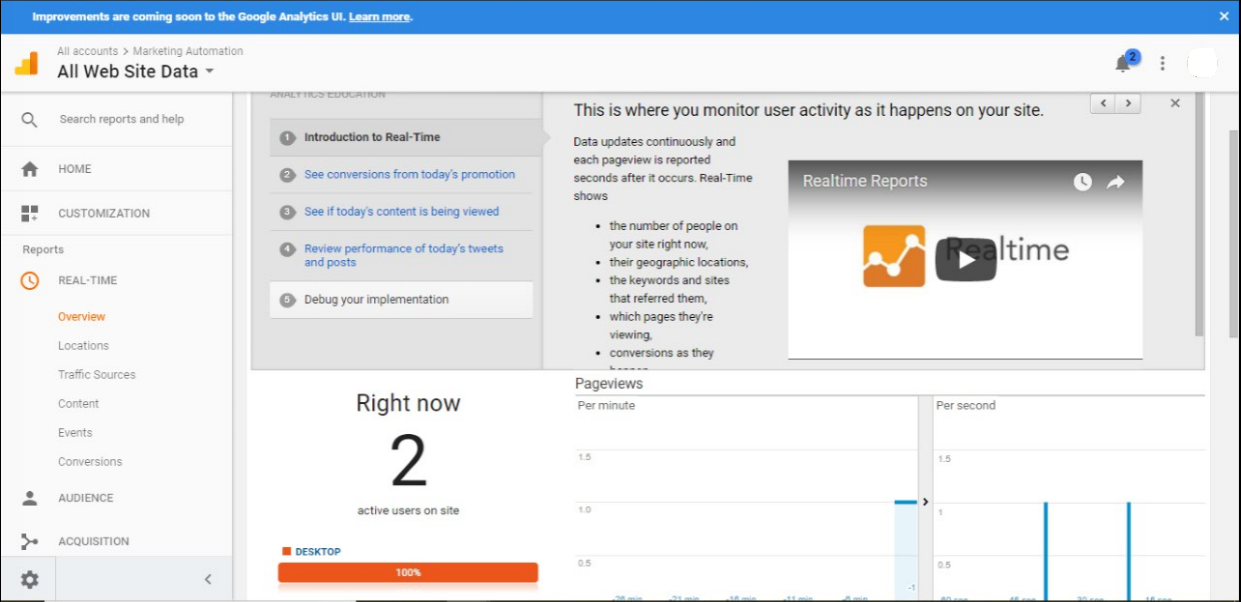Open the Content real-time report

coord(78,404)
